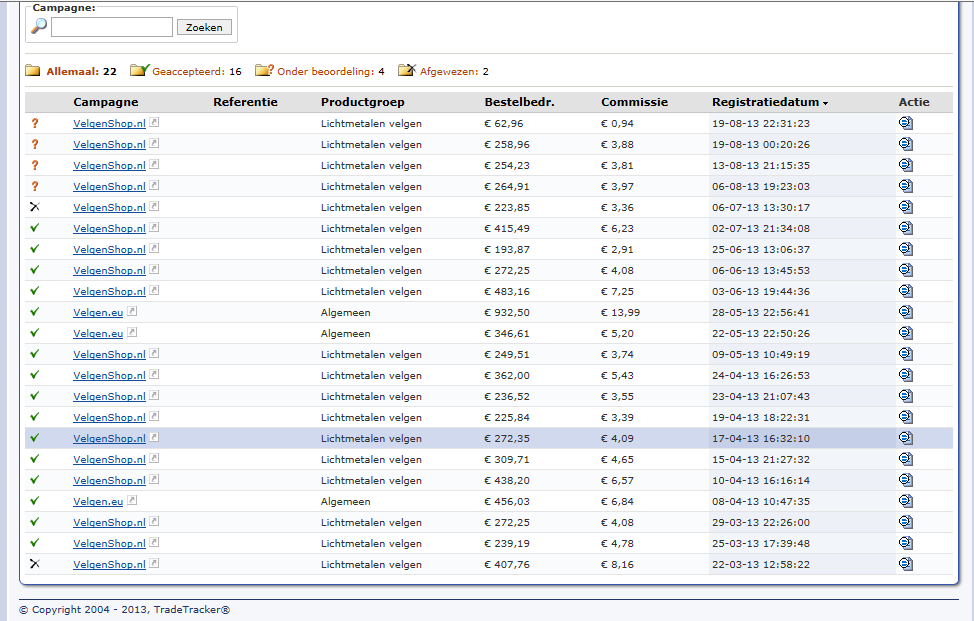Open action icon for 22-03-13 12:58:22 row

pyautogui.click(x=906, y=564)
